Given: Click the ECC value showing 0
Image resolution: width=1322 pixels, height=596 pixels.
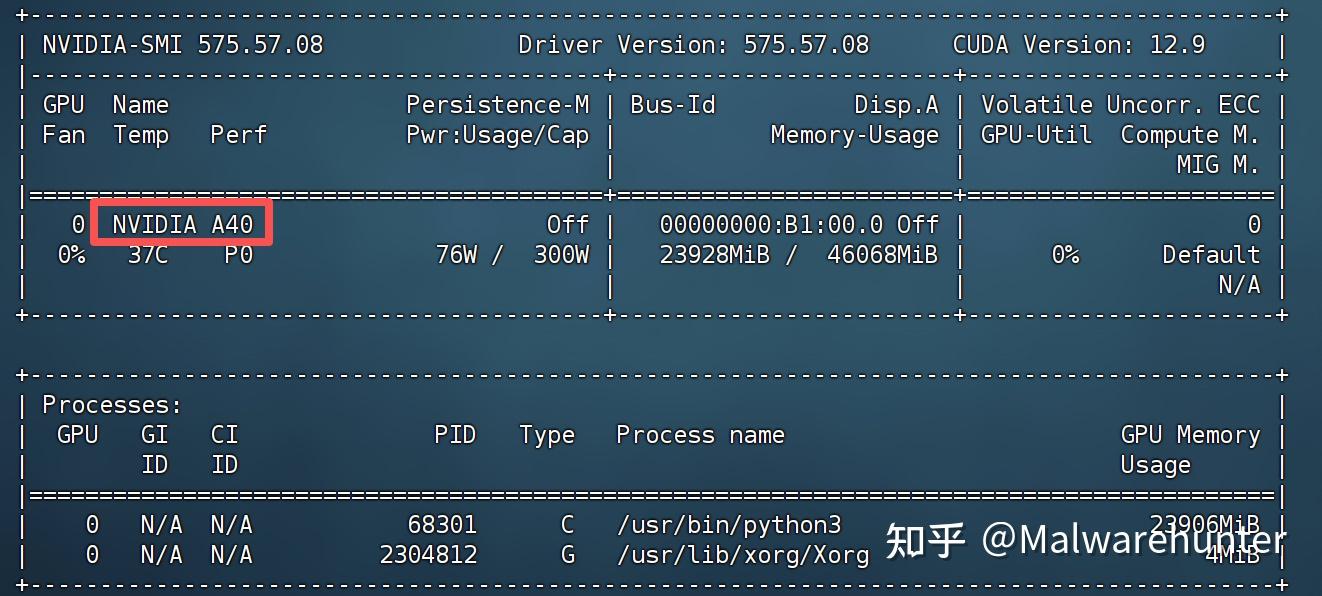Looking at the screenshot, I should click(1253, 224).
